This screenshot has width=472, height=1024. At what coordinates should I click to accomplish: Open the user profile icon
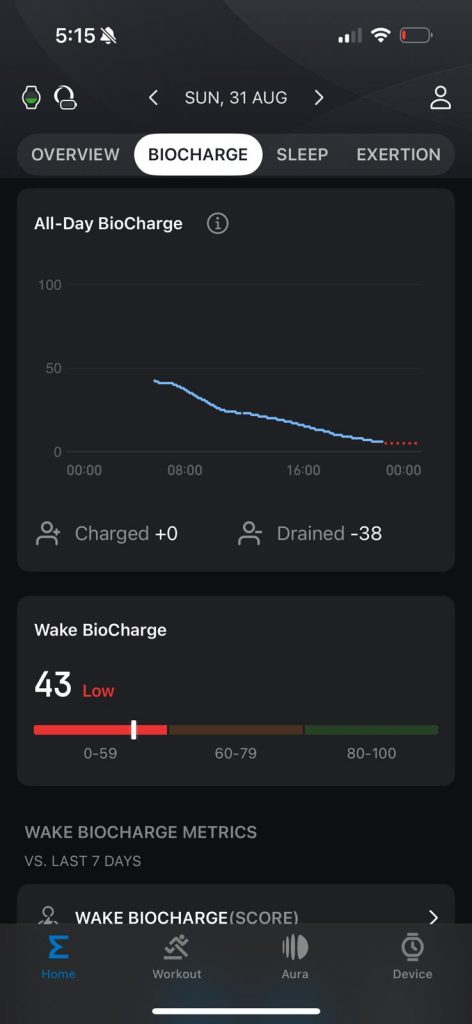(x=441, y=98)
